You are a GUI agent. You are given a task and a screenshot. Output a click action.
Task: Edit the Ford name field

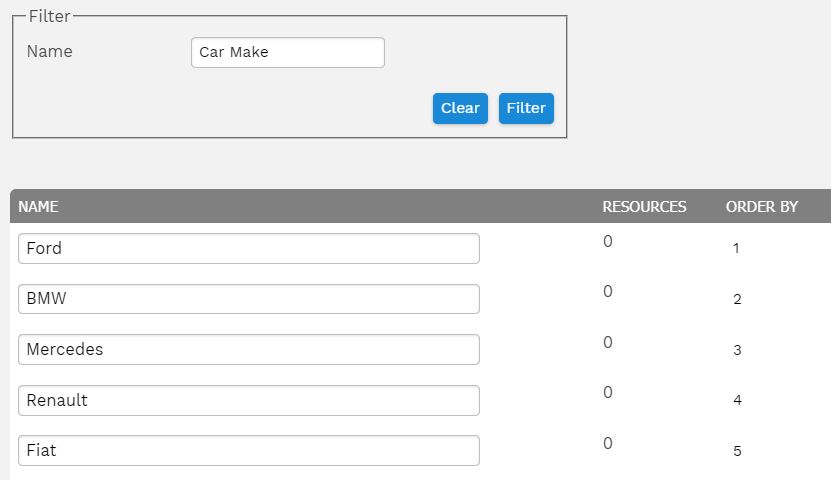(x=249, y=248)
